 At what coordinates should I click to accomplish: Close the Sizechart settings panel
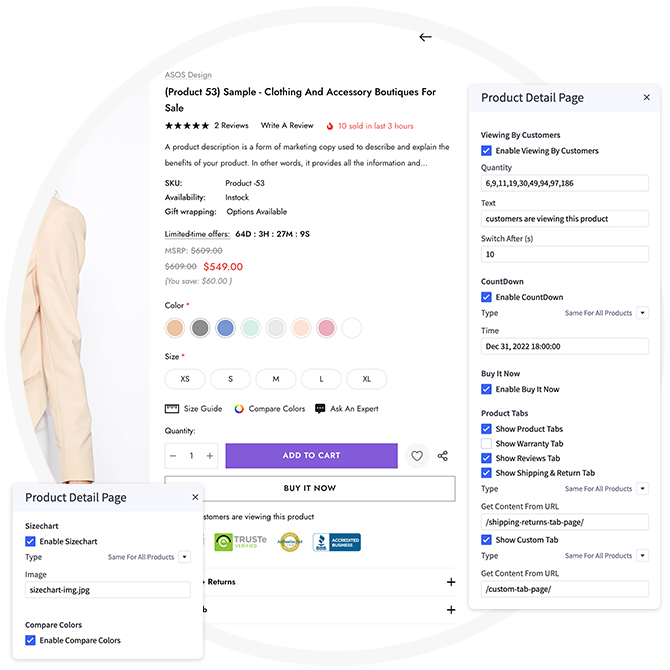195,497
